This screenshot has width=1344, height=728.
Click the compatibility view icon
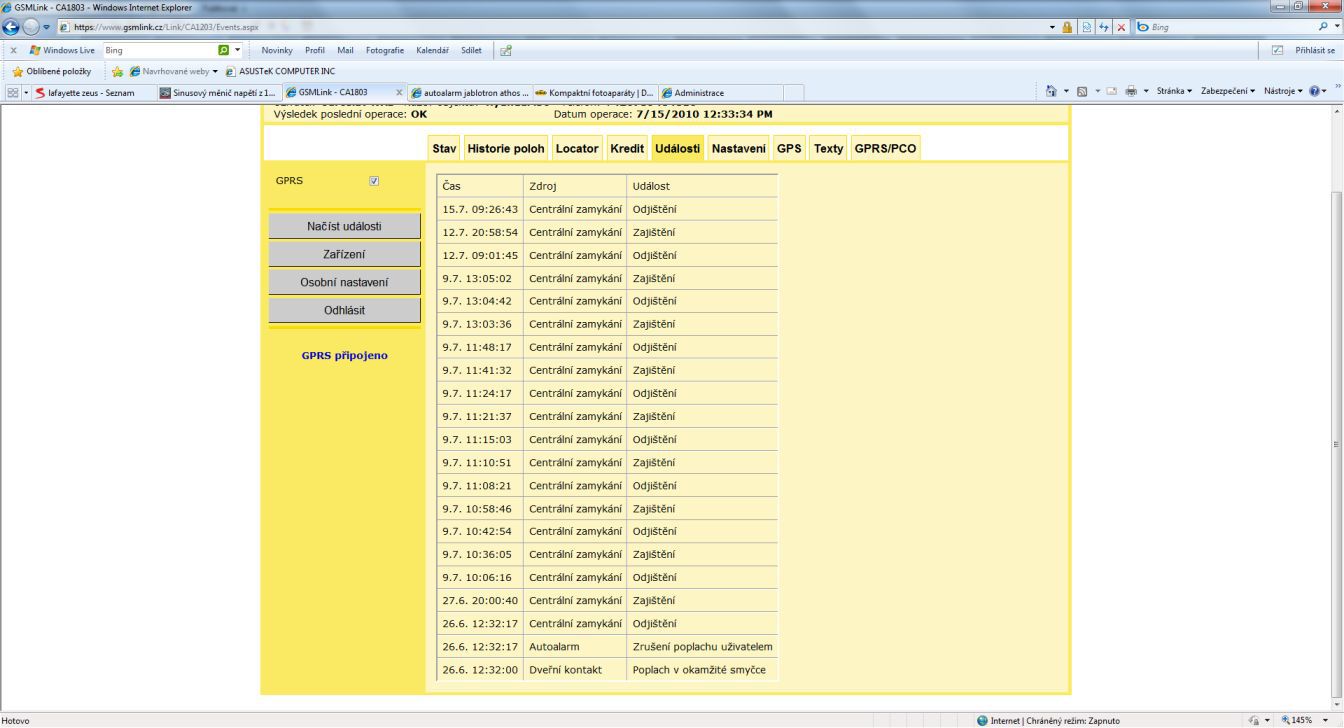coord(1085,27)
